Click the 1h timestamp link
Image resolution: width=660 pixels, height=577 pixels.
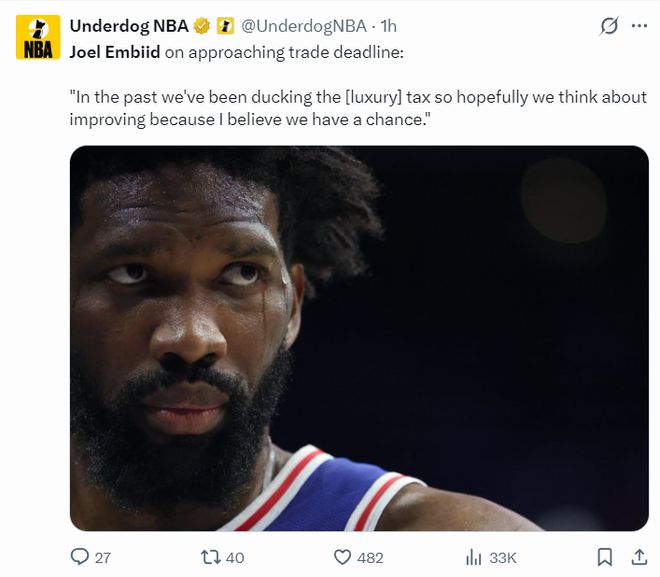[389, 27]
